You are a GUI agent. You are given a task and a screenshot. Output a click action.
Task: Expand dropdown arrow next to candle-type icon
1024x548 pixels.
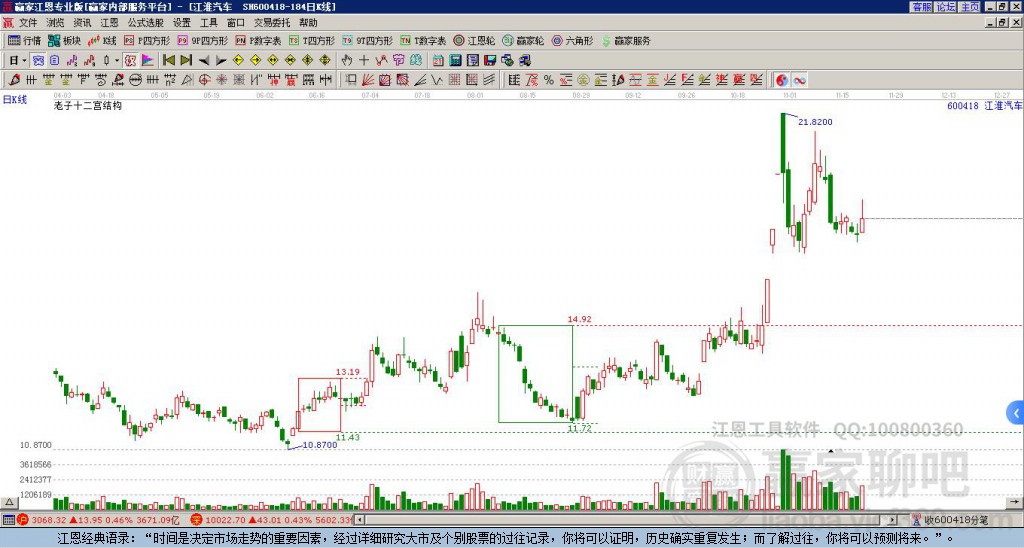click(x=117, y=61)
